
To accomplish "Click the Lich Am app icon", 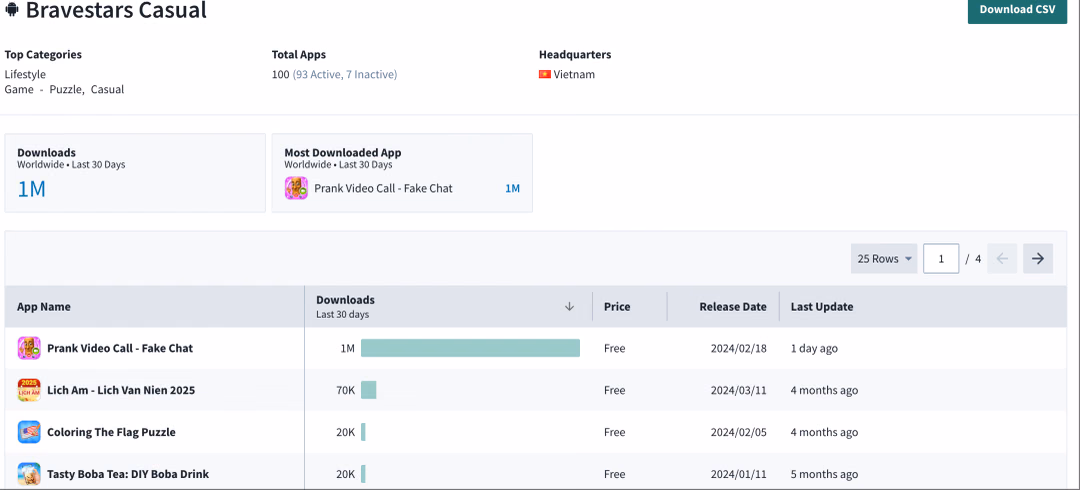I will pyautogui.click(x=29, y=390).
